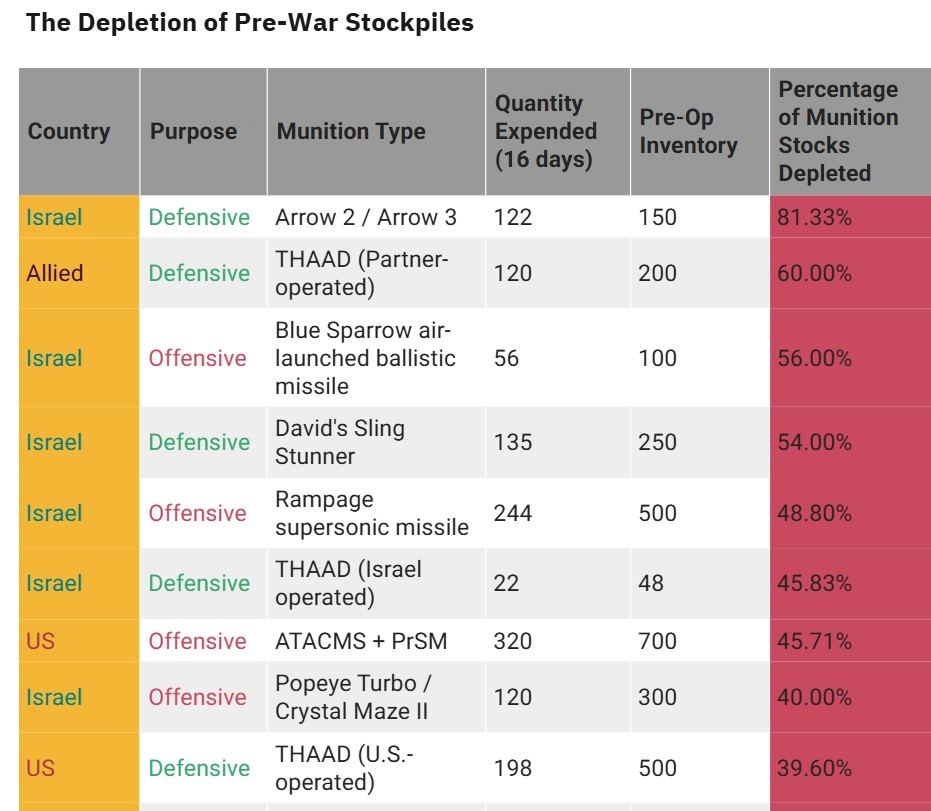Click the Allied country cell

[x=55, y=273]
